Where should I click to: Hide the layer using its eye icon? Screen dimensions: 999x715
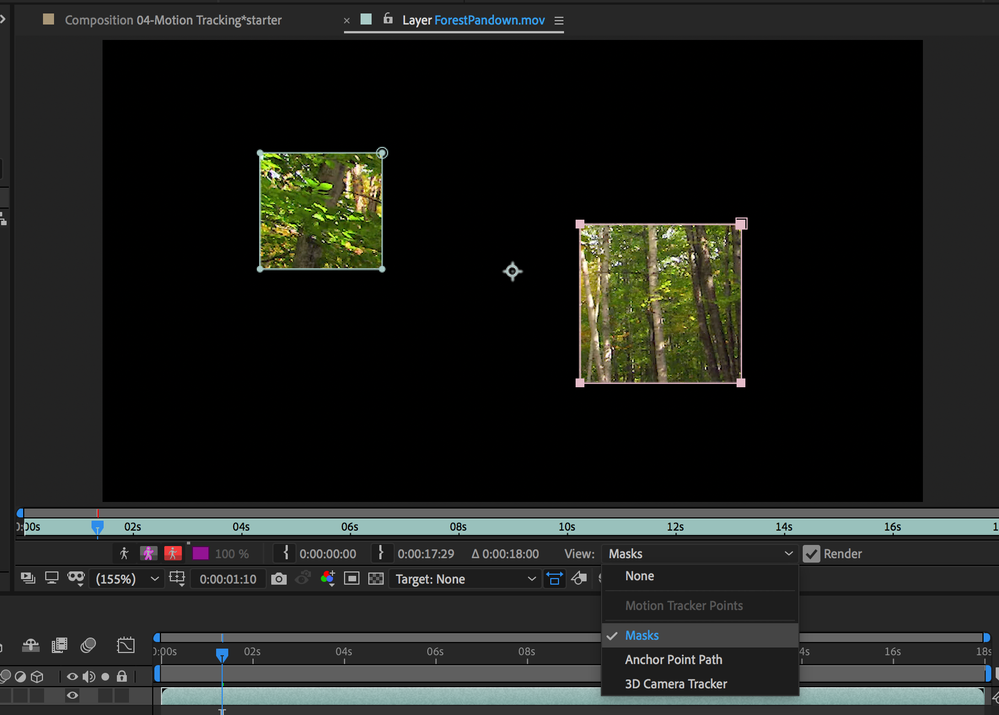[72, 695]
